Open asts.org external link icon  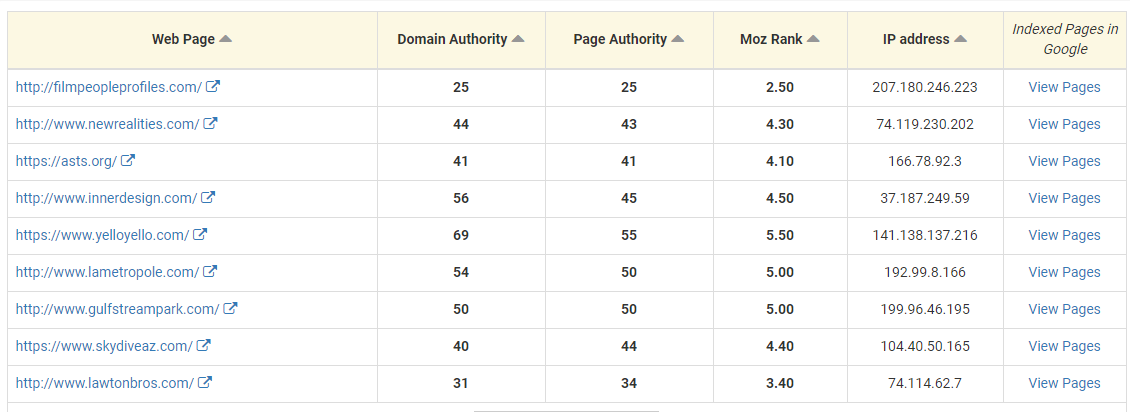[x=128, y=161]
